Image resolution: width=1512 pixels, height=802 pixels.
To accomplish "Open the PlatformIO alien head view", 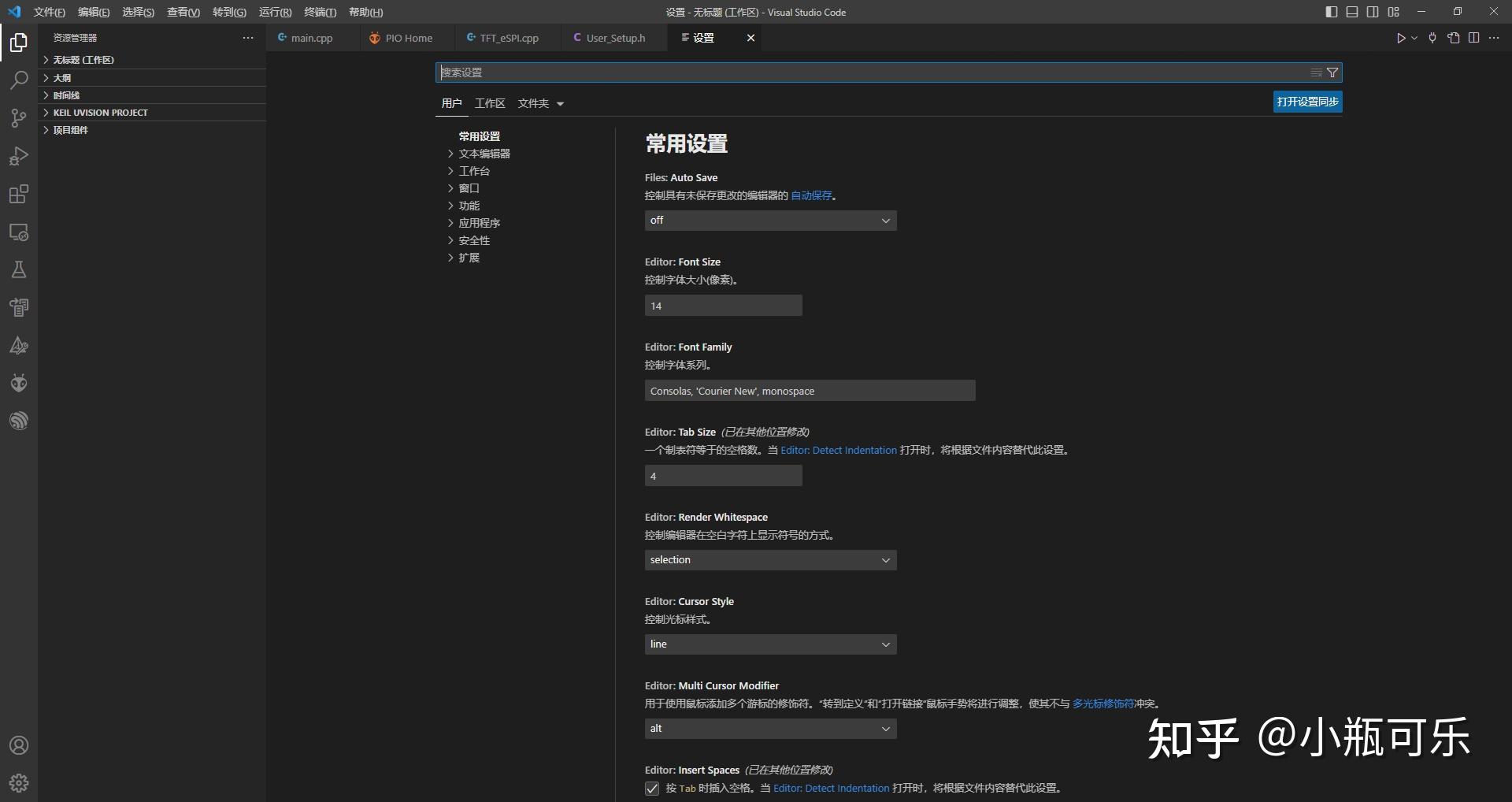I will [19, 383].
